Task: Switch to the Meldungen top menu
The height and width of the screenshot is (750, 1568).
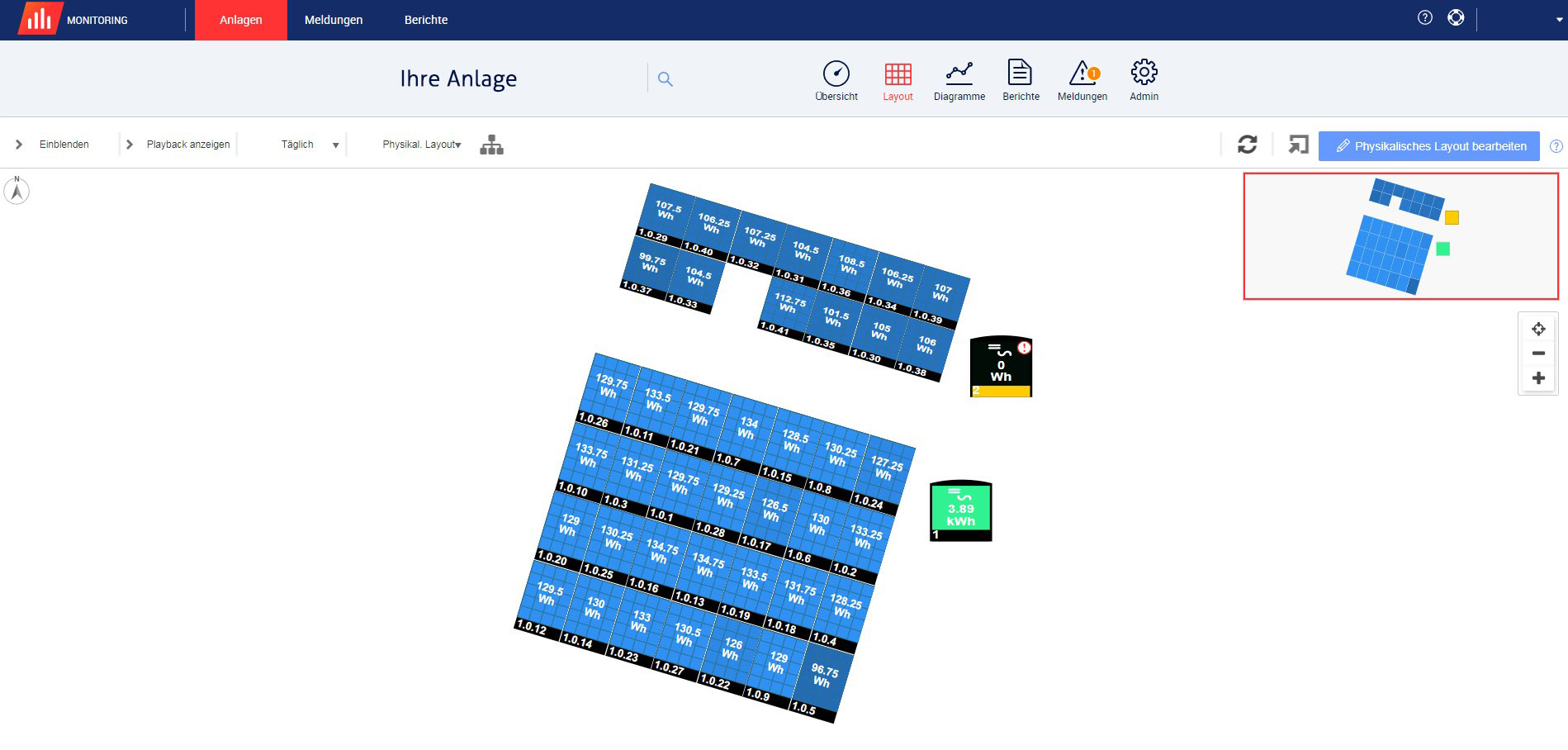Action: click(x=334, y=20)
